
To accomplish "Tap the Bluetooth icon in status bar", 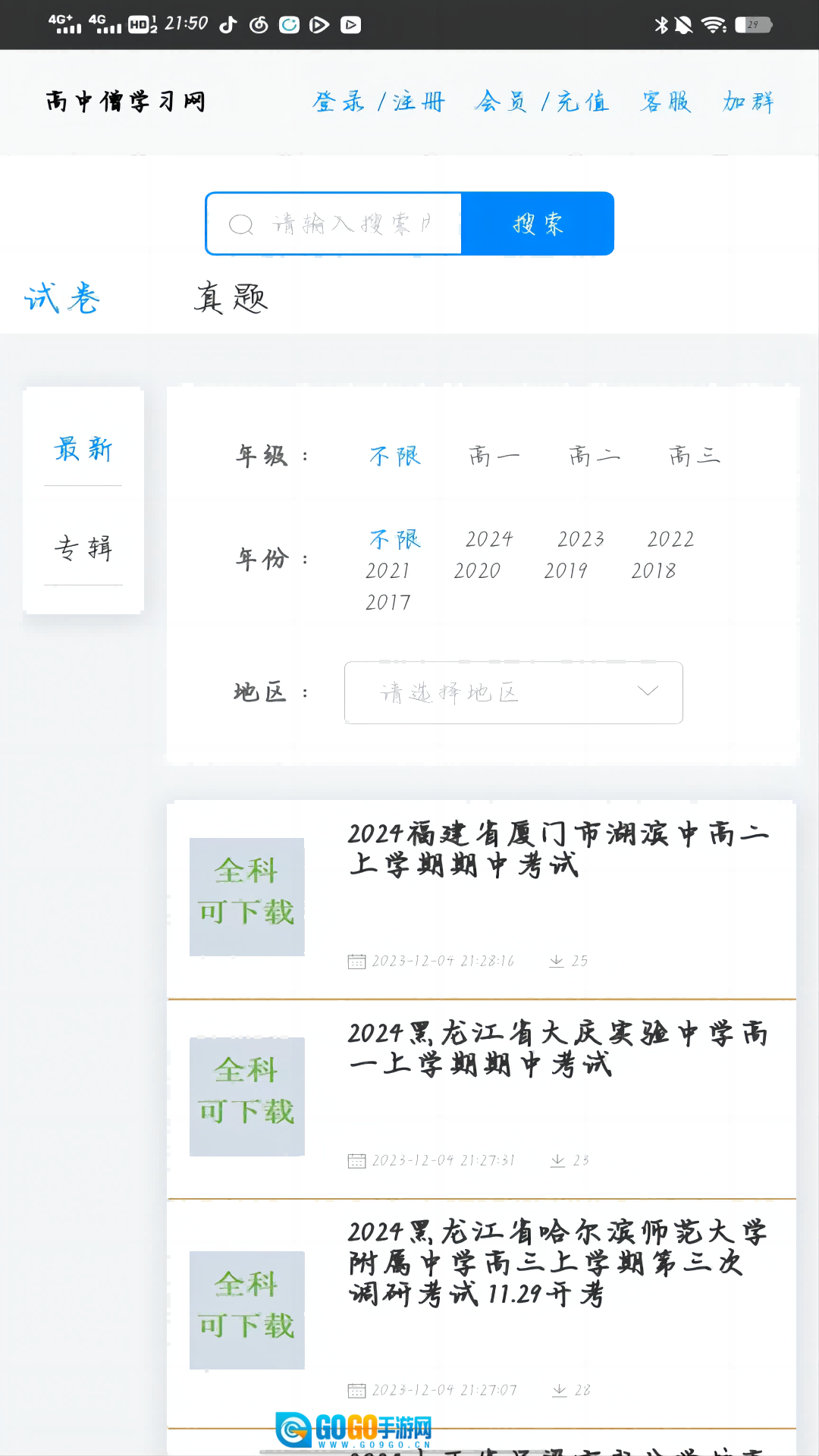I will (661, 25).
